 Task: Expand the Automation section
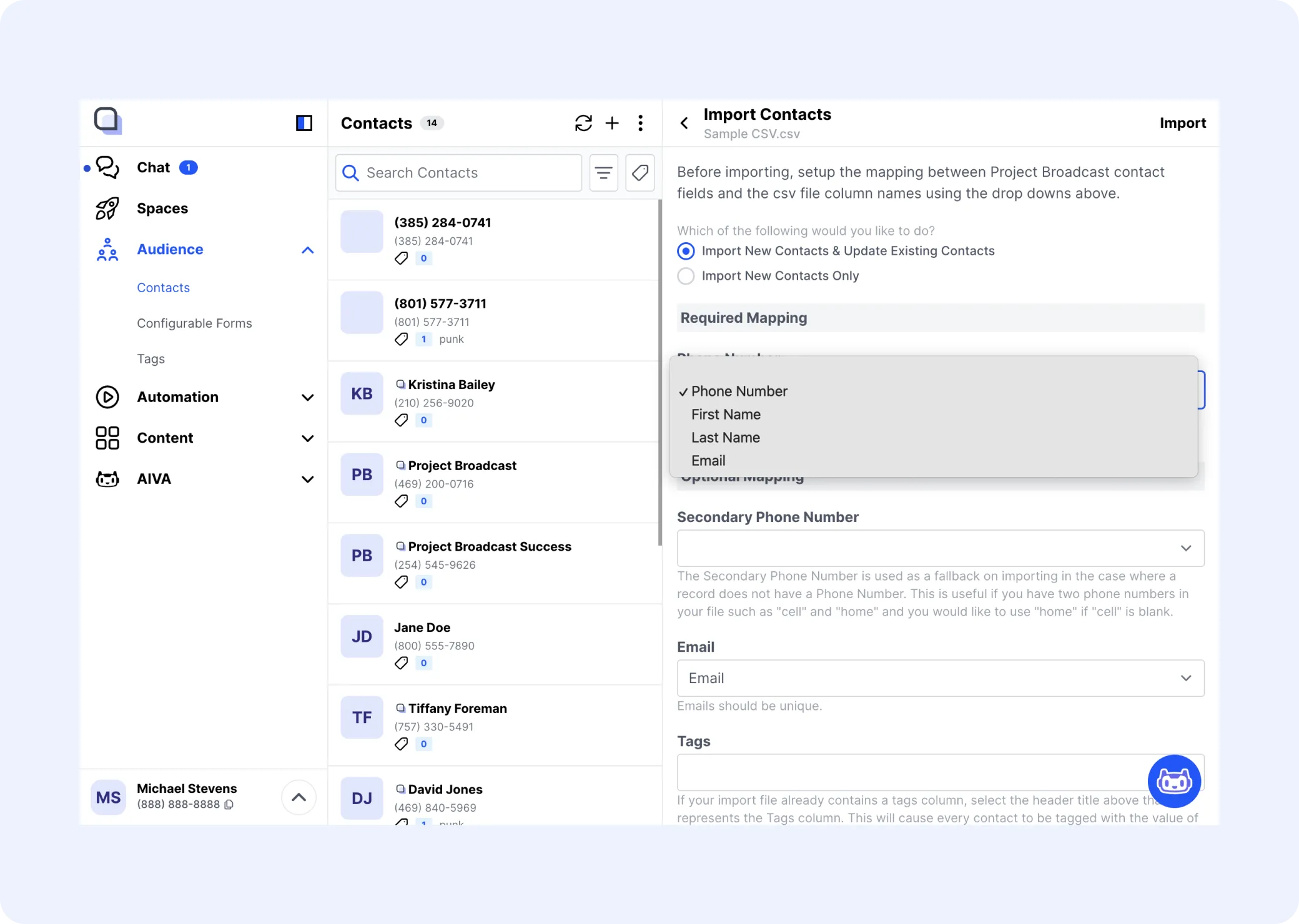pos(307,398)
